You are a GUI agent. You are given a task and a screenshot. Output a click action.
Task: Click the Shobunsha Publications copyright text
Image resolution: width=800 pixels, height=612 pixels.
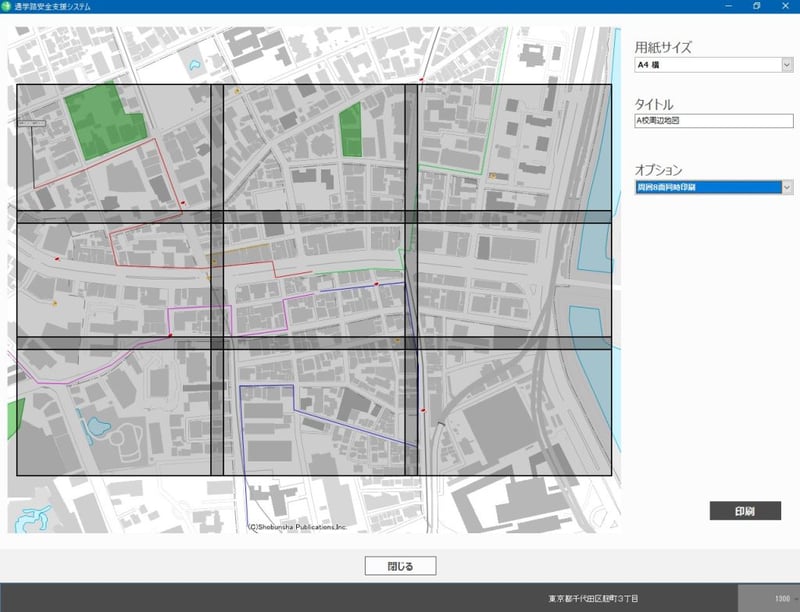click(297, 526)
